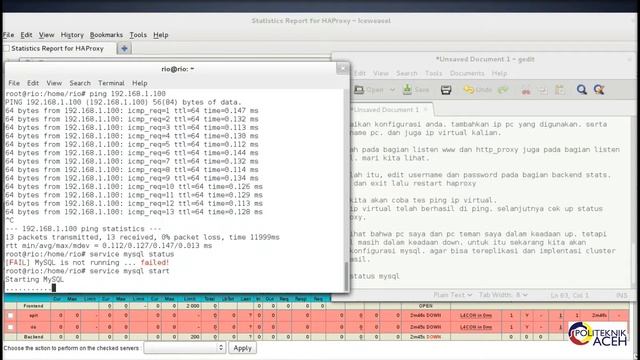Click the Find and Replace icon in gedit
This screenshot has width=640, height=360.
click(599, 90)
